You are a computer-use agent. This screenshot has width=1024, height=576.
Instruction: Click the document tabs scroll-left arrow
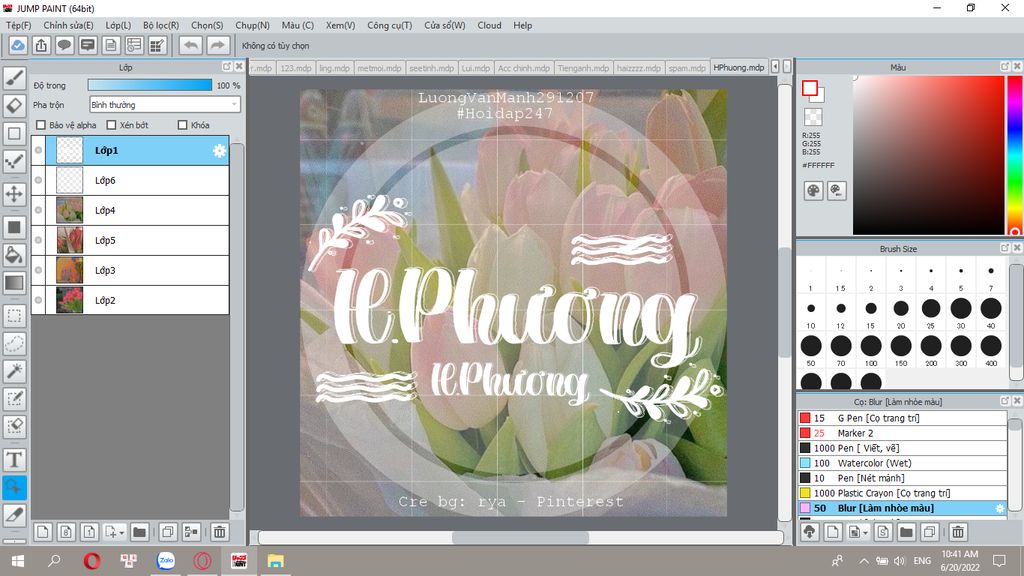coord(775,67)
